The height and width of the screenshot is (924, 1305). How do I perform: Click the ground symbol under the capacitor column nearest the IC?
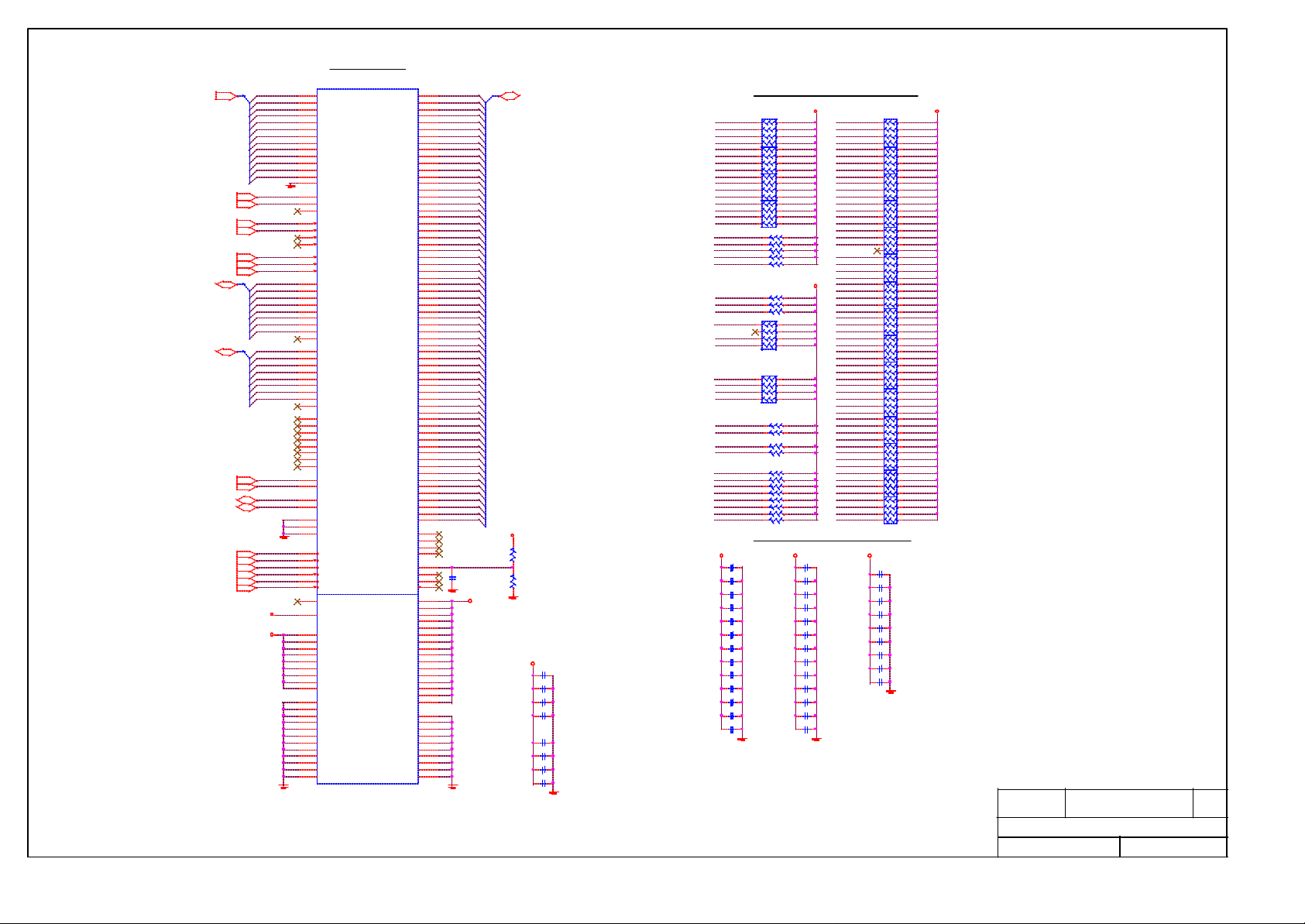pyautogui.click(x=553, y=792)
